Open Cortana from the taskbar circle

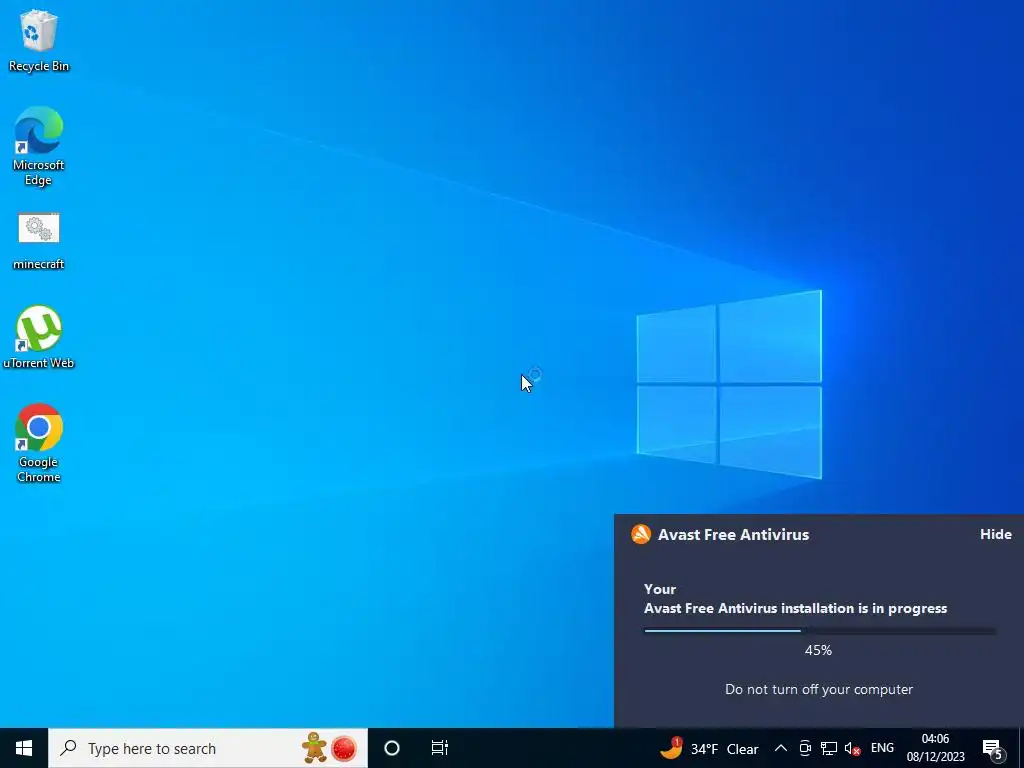[392, 748]
